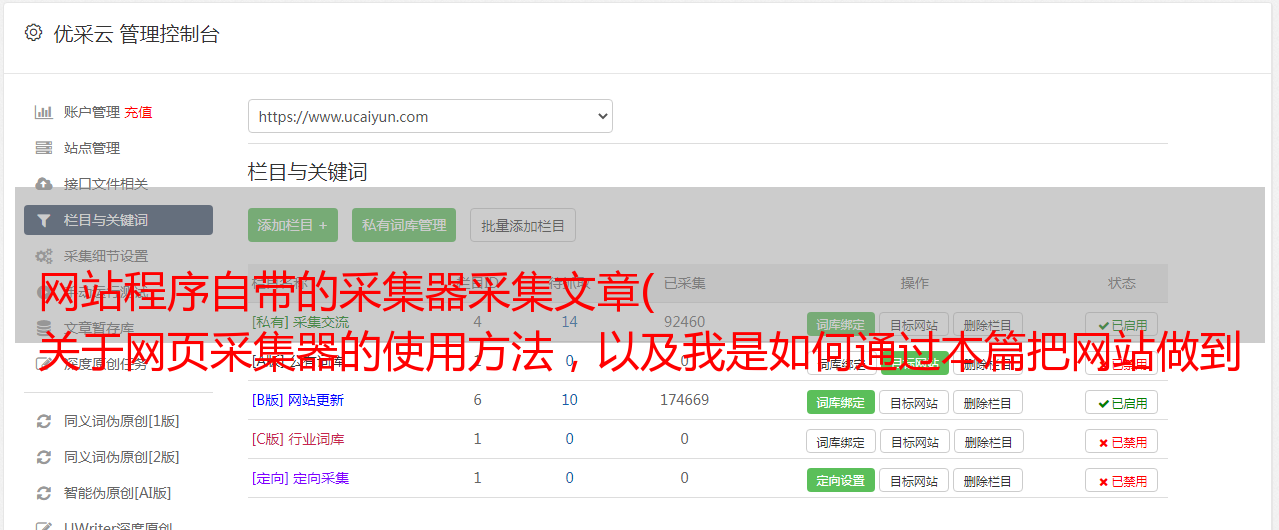Open the [私有] 采集交流 category link
The height and width of the screenshot is (530, 1279).
click(301, 322)
